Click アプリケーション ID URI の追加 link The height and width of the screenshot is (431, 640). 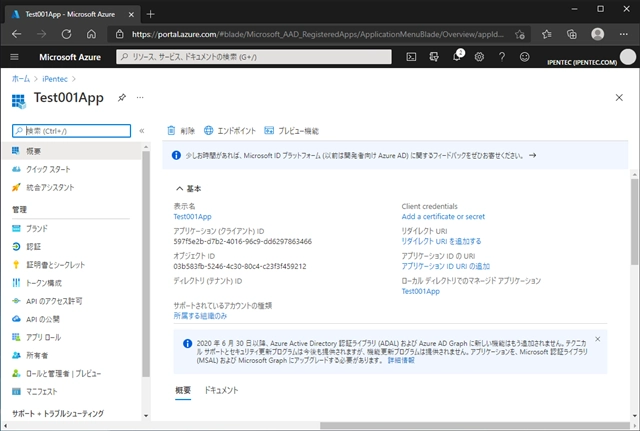tap(446, 266)
